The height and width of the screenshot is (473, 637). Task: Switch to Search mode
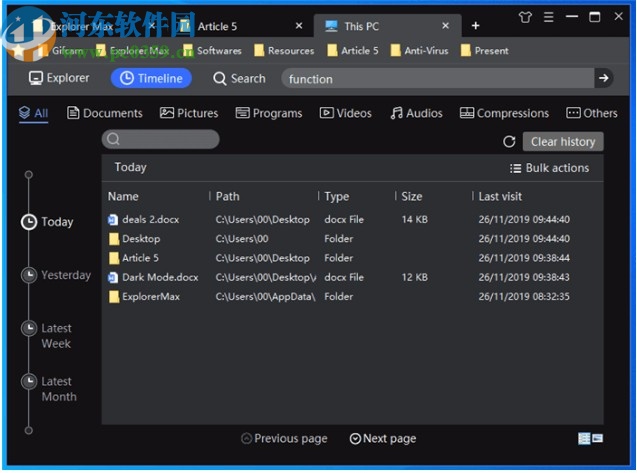click(239, 78)
